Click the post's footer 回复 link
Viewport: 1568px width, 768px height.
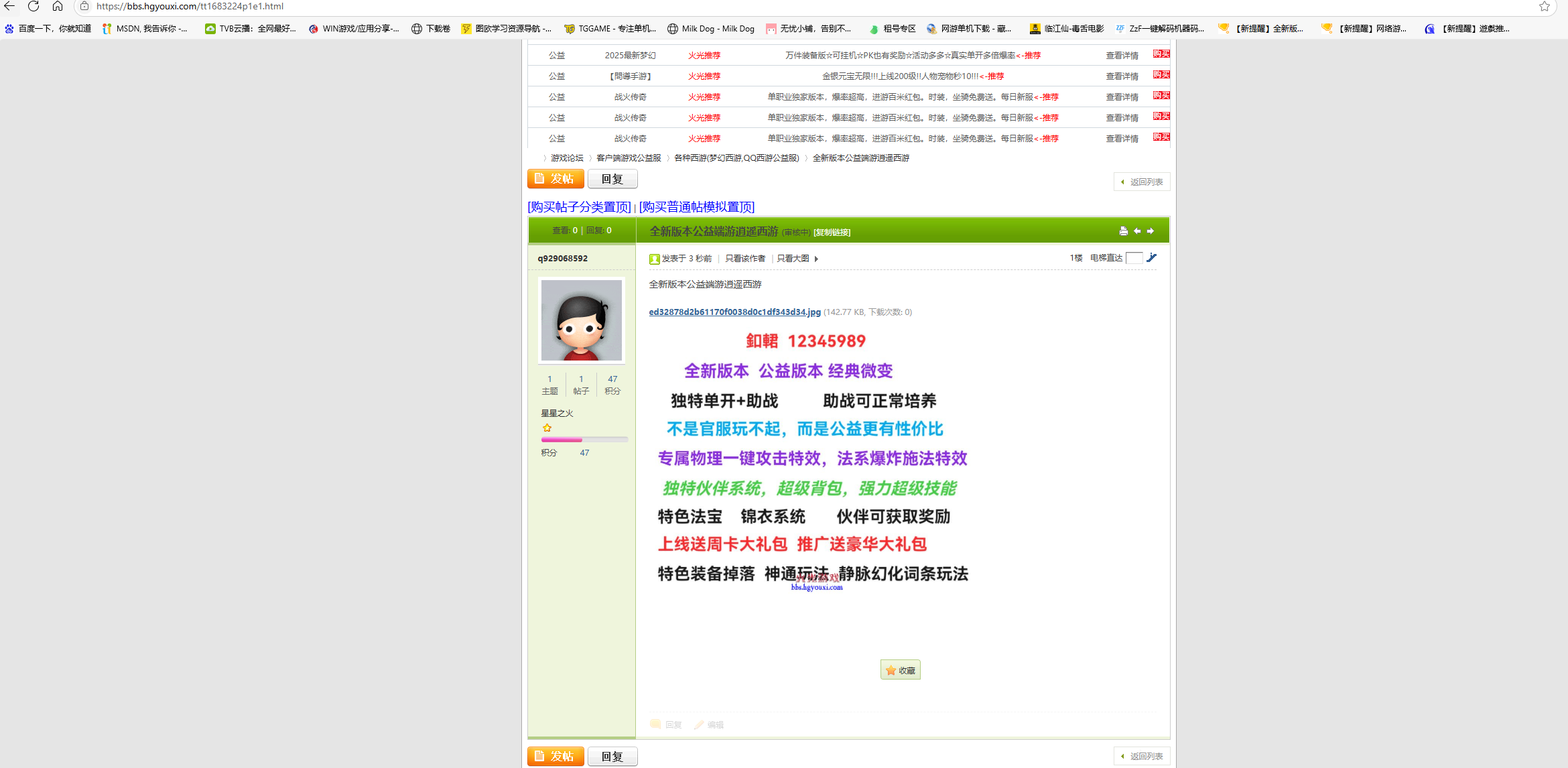(666, 724)
